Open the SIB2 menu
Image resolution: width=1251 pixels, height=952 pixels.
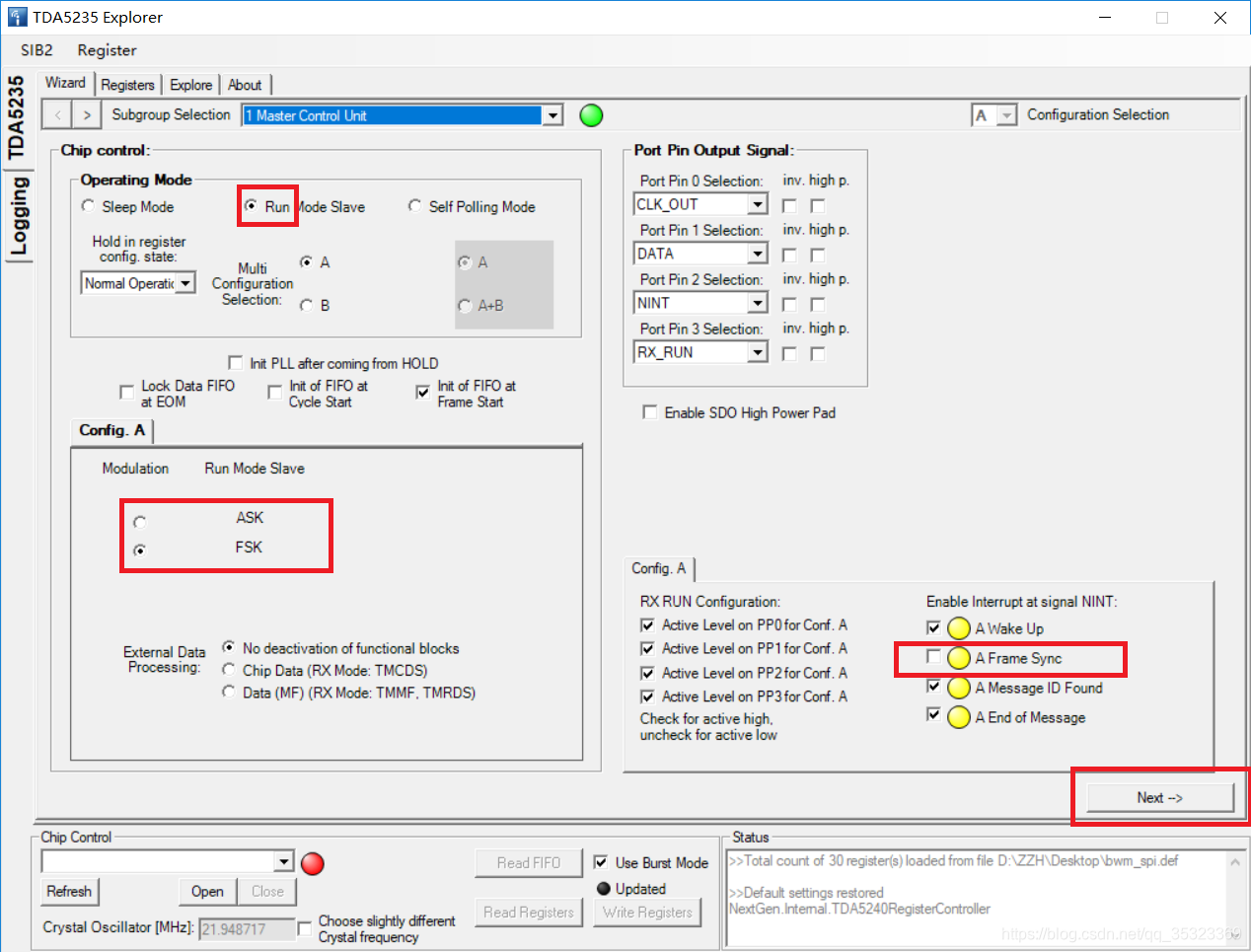coord(37,50)
